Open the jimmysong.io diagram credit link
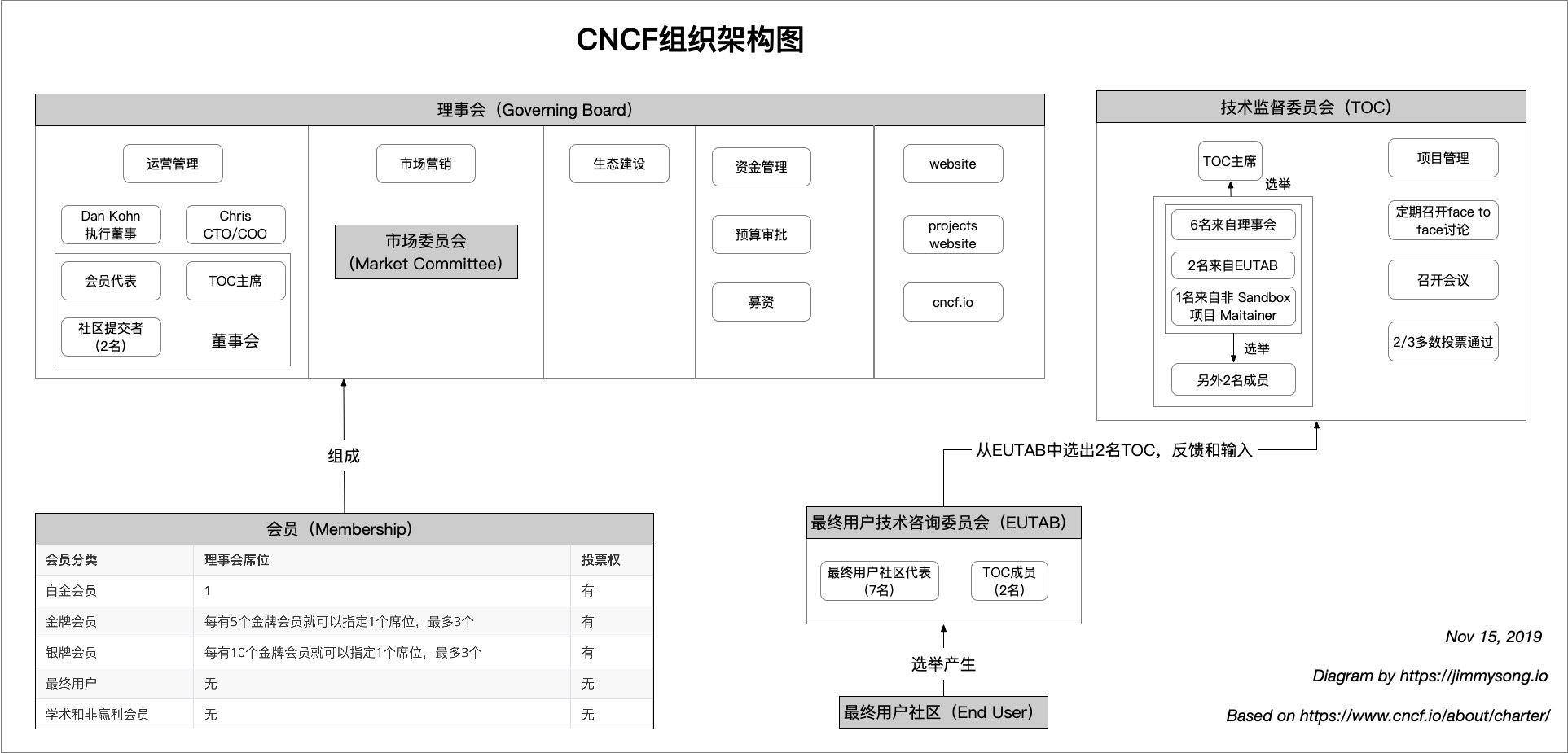 tap(1473, 676)
